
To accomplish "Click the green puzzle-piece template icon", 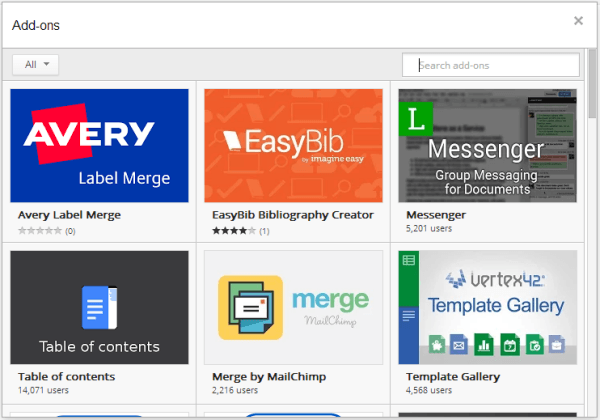I will (437, 344).
